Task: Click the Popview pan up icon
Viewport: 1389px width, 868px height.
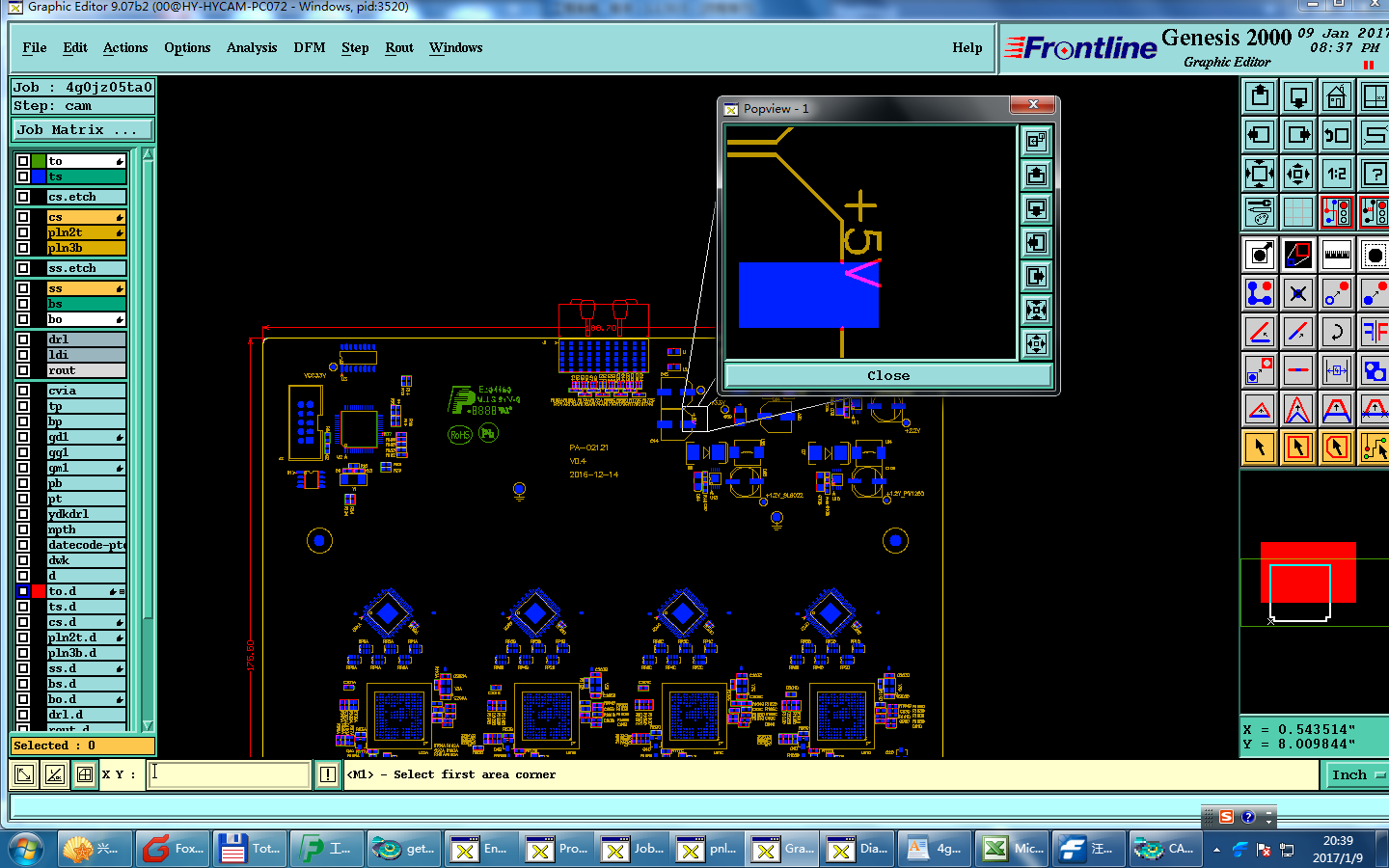Action: click(x=1036, y=176)
